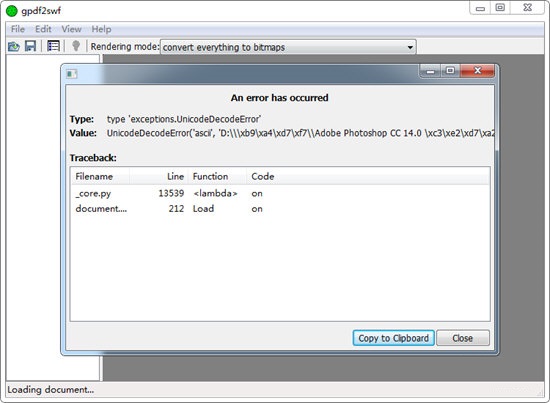
Task: Minimize the error dialog window
Action: point(431,71)
